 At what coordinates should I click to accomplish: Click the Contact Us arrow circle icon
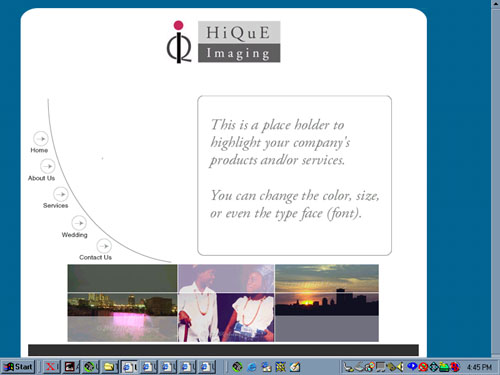(104, 246)
